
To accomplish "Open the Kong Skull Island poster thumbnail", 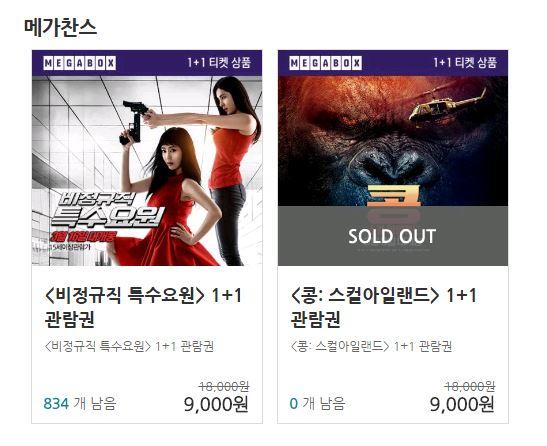I will 393,171.
